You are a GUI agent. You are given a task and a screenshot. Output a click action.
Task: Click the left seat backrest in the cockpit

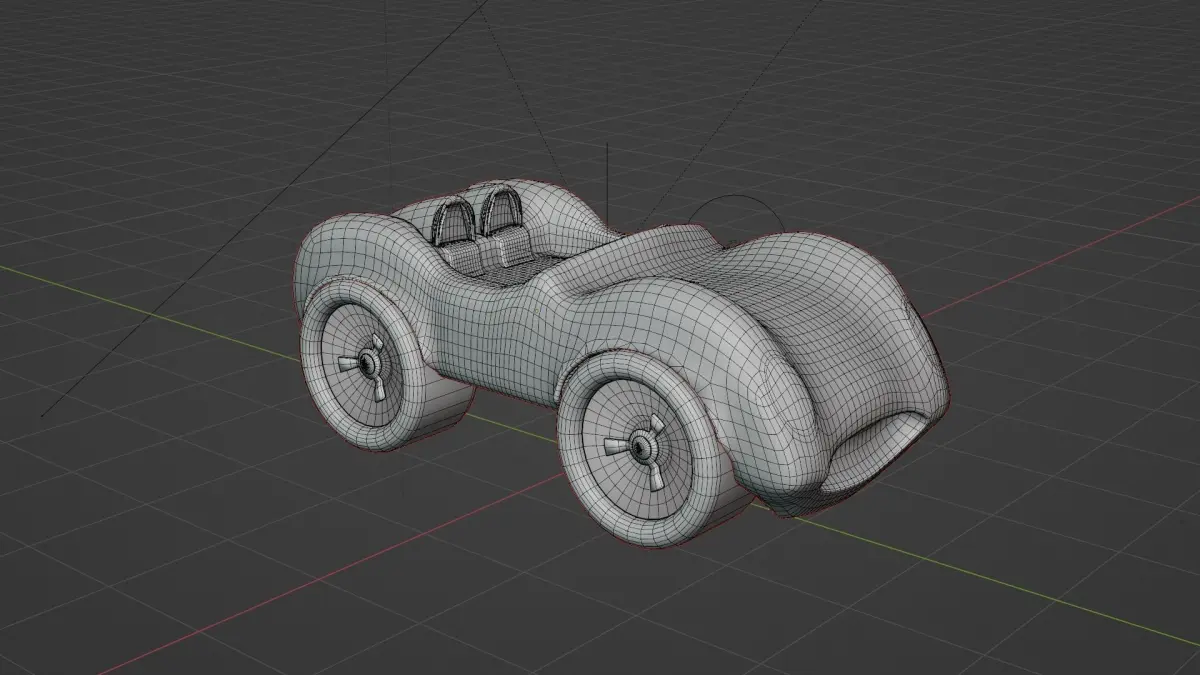pos(454,220)
